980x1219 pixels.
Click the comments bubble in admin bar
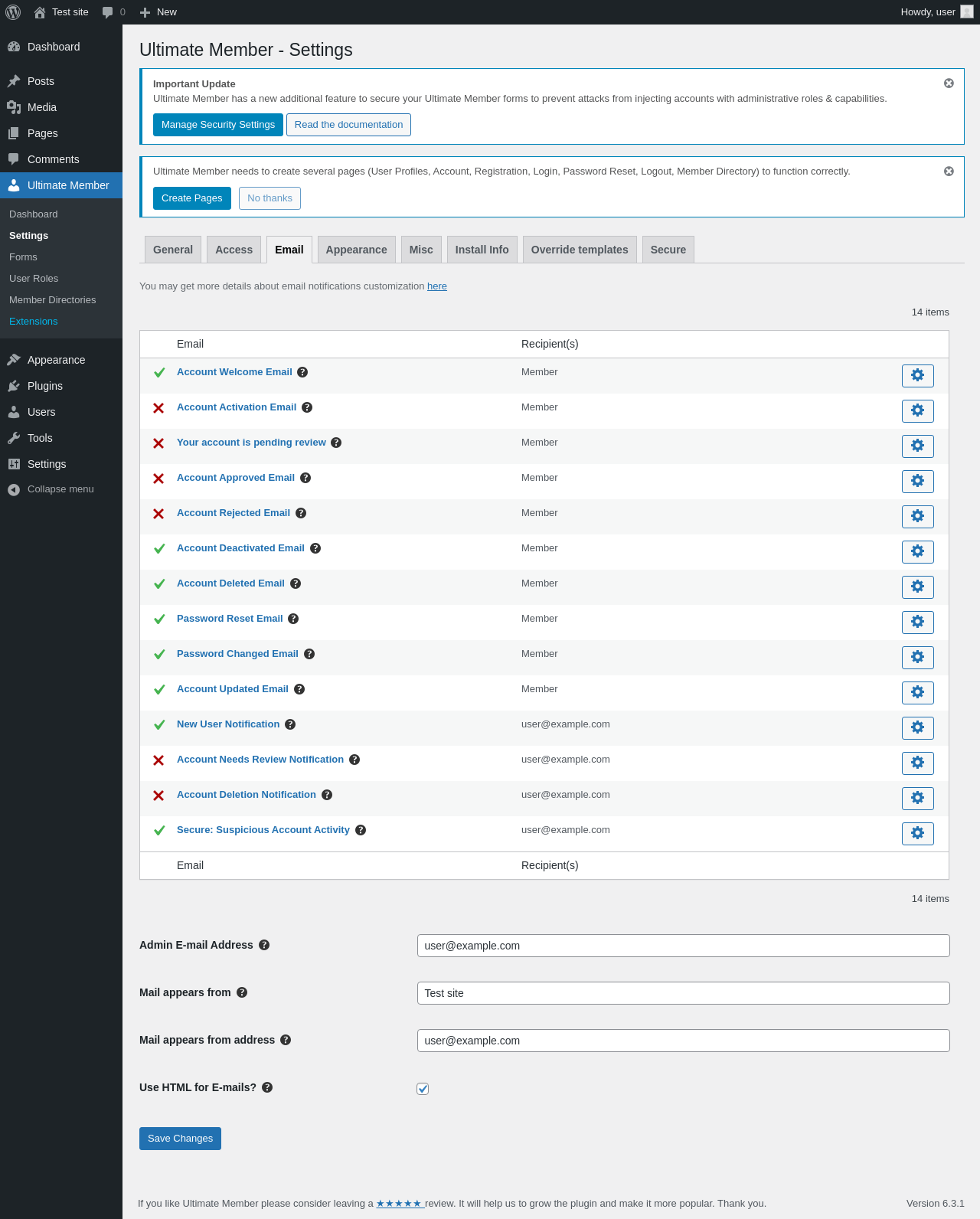click(x=113, y=12)
